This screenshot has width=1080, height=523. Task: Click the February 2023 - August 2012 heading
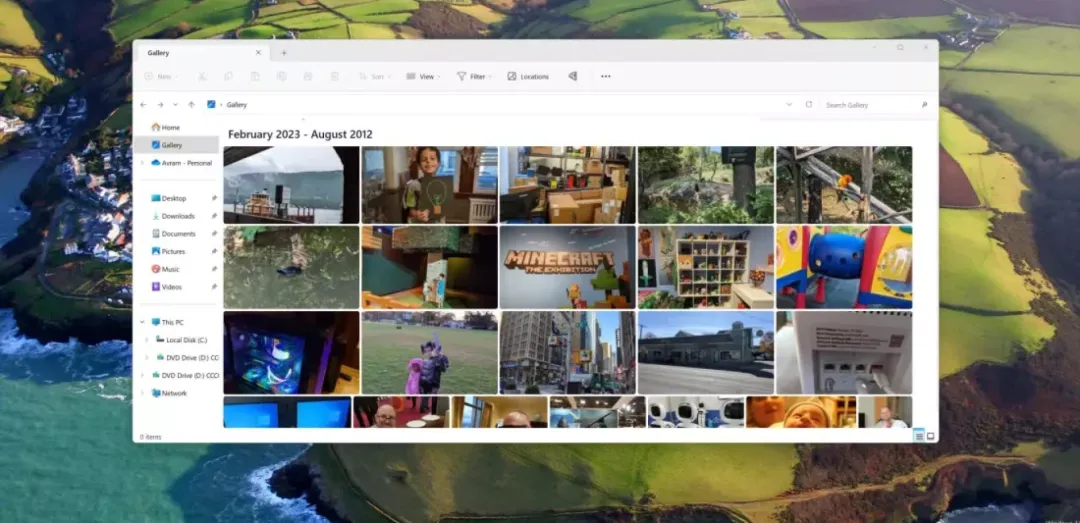pyautogui.click(x=300, y=134)
